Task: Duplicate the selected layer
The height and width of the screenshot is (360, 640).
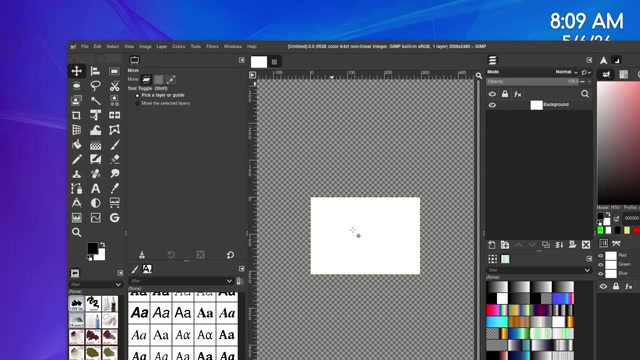Action: 546,245
